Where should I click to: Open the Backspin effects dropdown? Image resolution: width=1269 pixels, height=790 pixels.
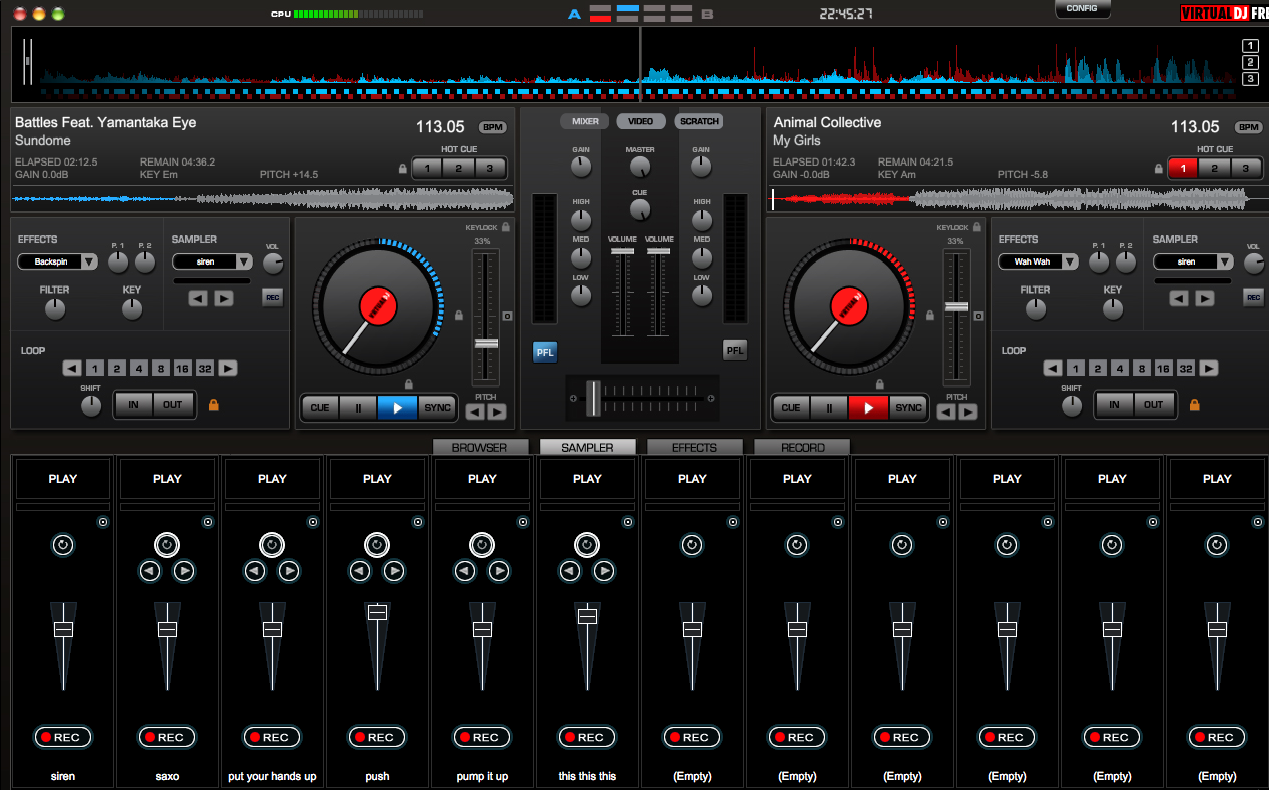(58, 262)
